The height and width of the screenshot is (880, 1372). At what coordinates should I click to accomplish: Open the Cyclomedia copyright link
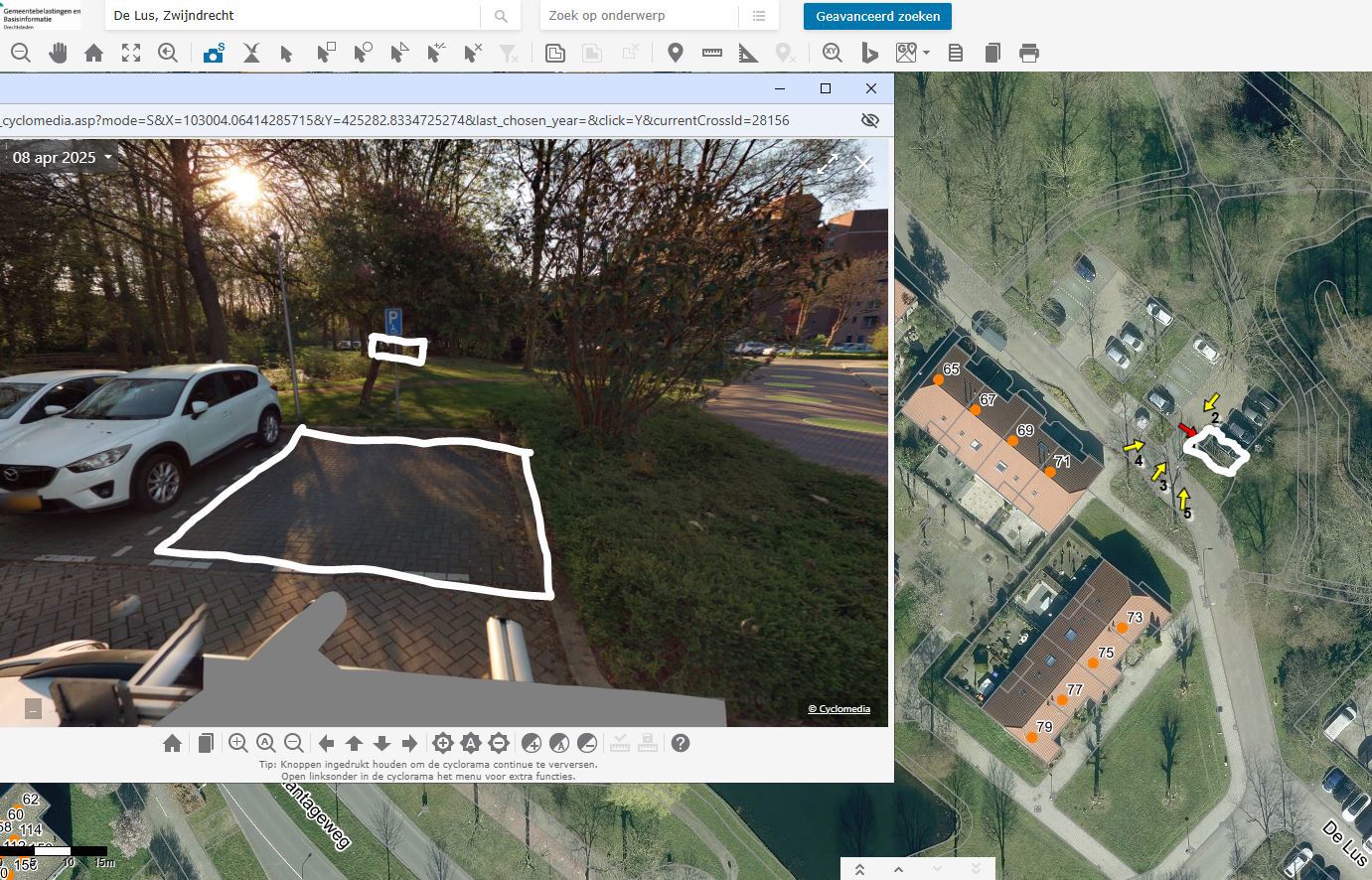pos(838,709)
